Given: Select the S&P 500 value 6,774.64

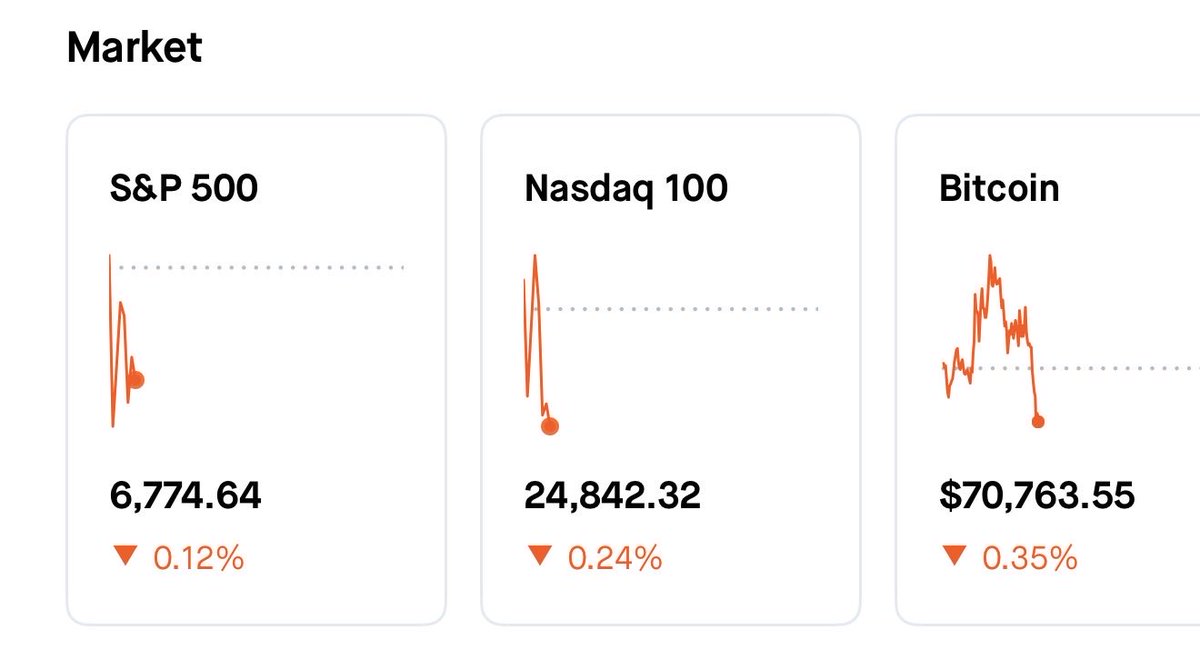Looking at the screenshot, I should pos(185,495).
